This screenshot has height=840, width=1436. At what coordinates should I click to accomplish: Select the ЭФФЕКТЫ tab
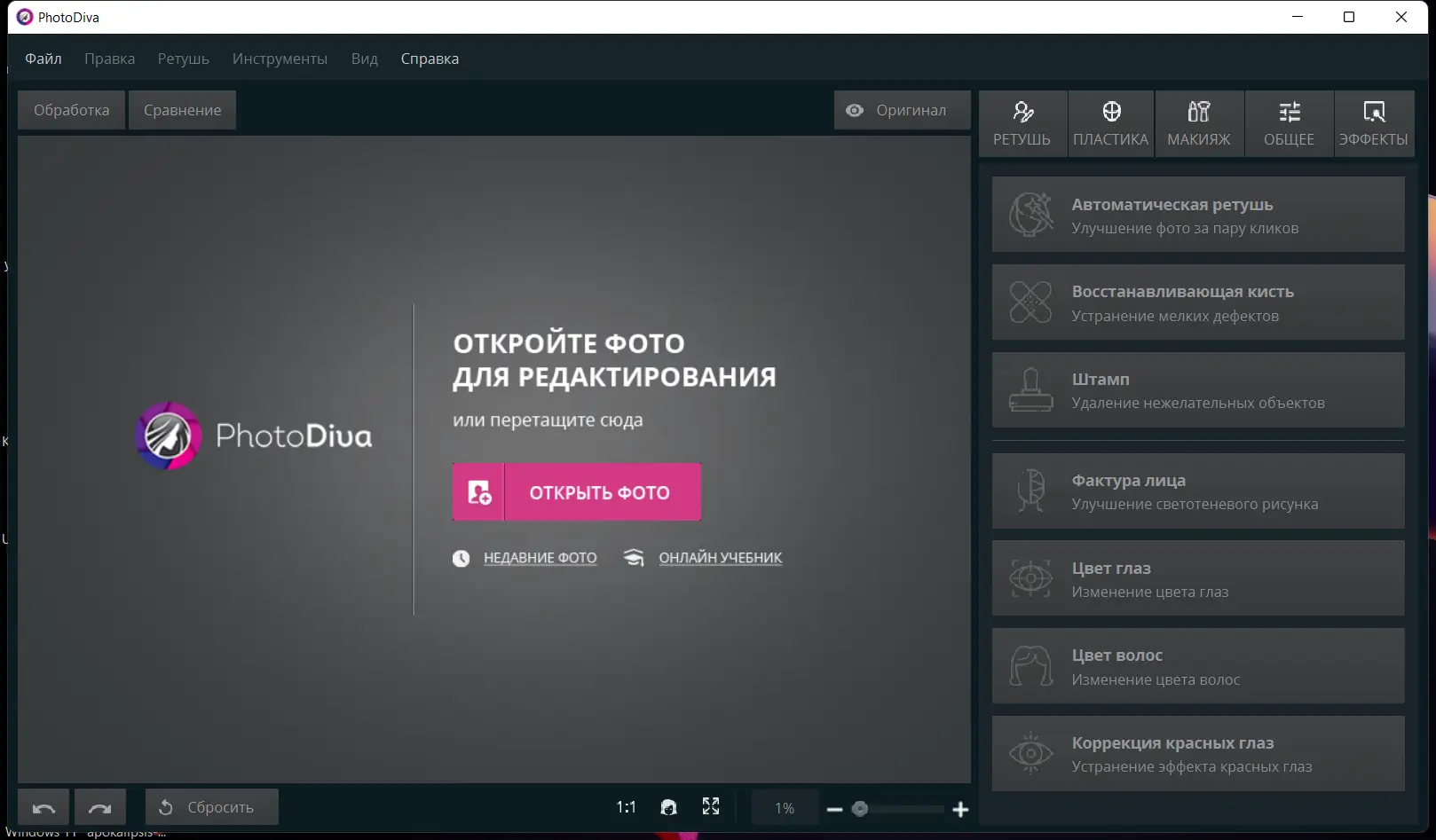[x=1374, y=123]
